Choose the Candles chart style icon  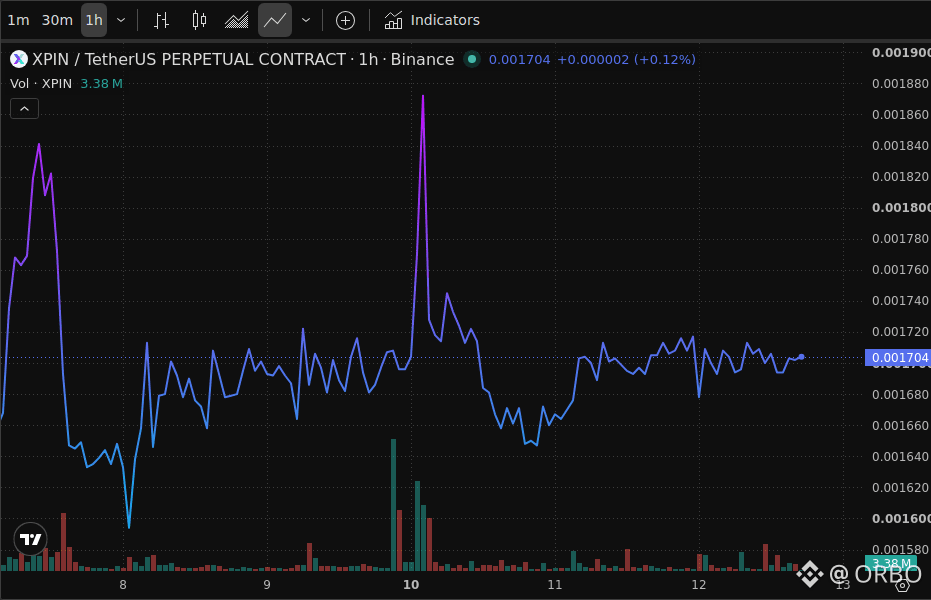click(x=200, y=20)
